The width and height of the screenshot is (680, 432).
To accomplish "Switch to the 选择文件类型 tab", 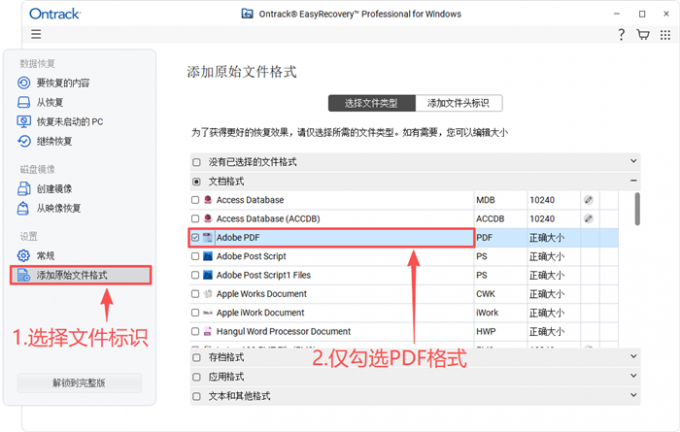I will click(372, 103).
